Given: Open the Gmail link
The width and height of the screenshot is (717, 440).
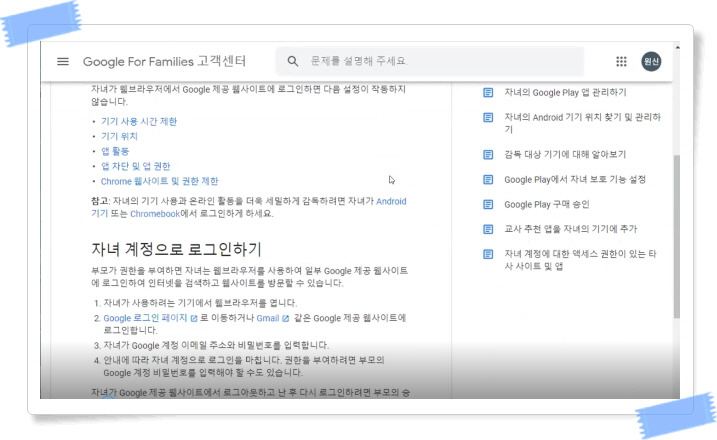Looking at the screenshot, I should pyautogui.click(x=268, y=318).
